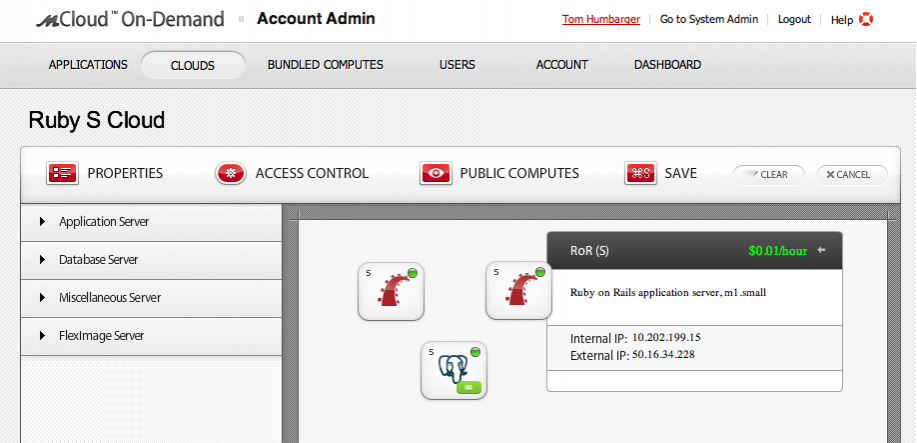Click the Ruby S Cloud heading
The image size is (917, 443).
pos(96,120)
